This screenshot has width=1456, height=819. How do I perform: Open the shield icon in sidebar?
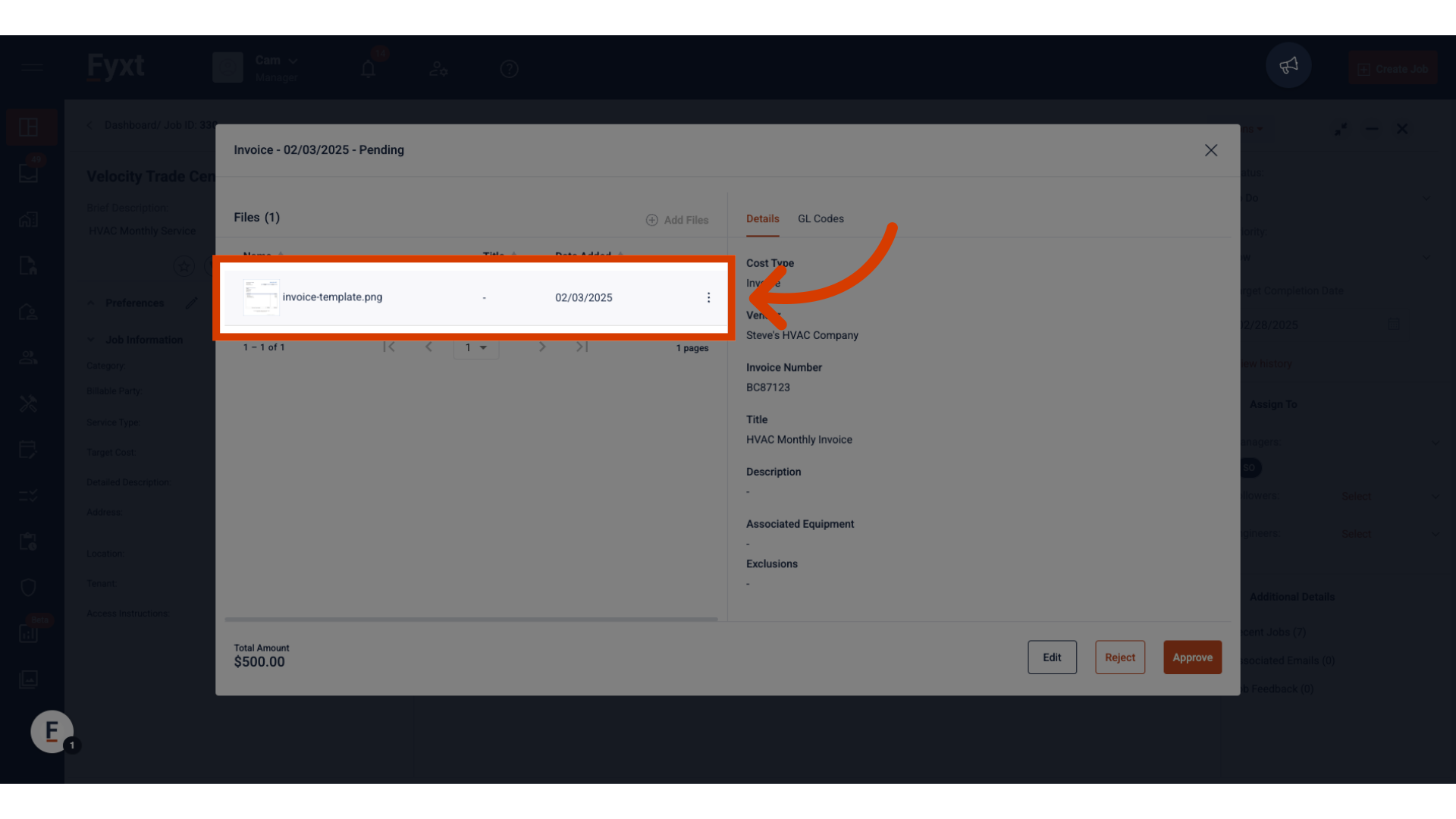point(29,588)
